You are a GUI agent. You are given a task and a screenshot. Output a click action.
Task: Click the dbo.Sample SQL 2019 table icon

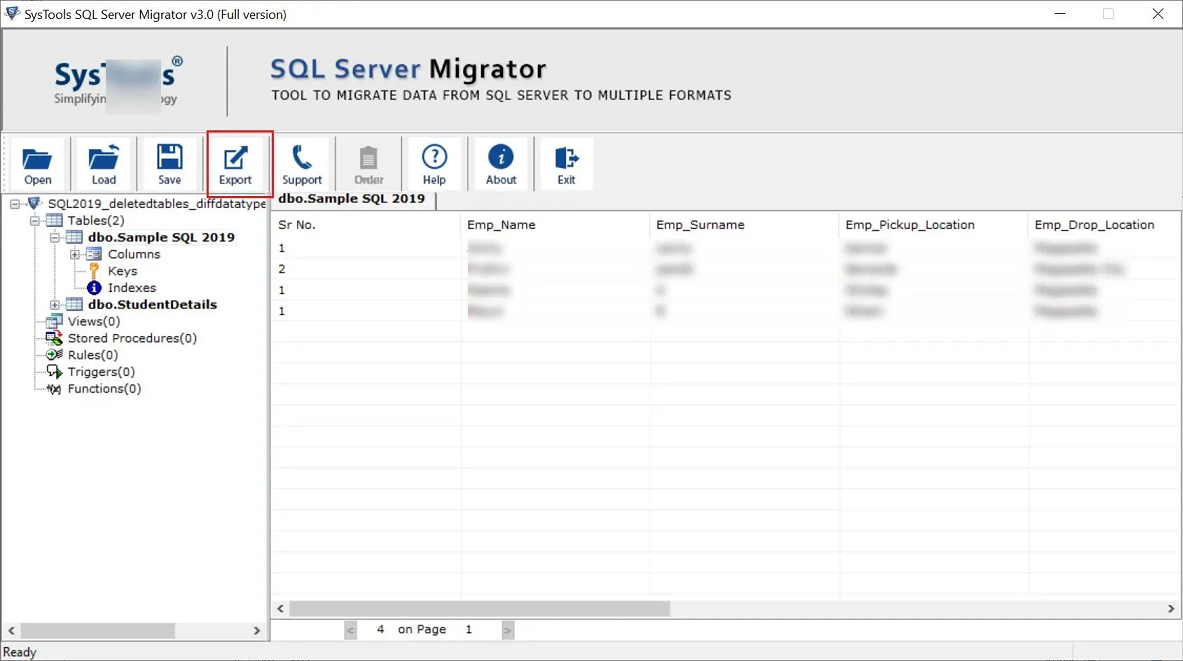tap(74, 237)
